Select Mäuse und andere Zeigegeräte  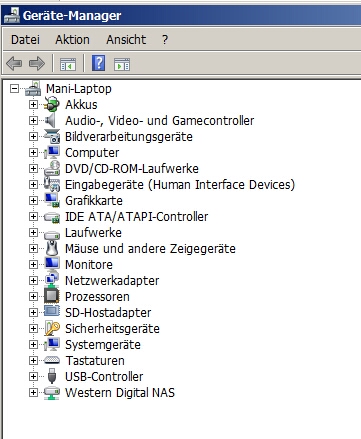pyautogui.click(x=150, y=249)
